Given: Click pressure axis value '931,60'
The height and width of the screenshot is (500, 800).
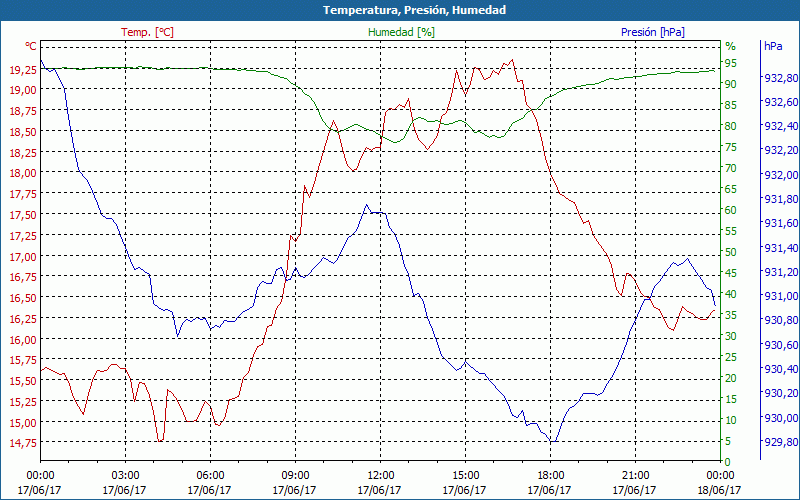Looking at the screenshot, I should tap(781, 223).
